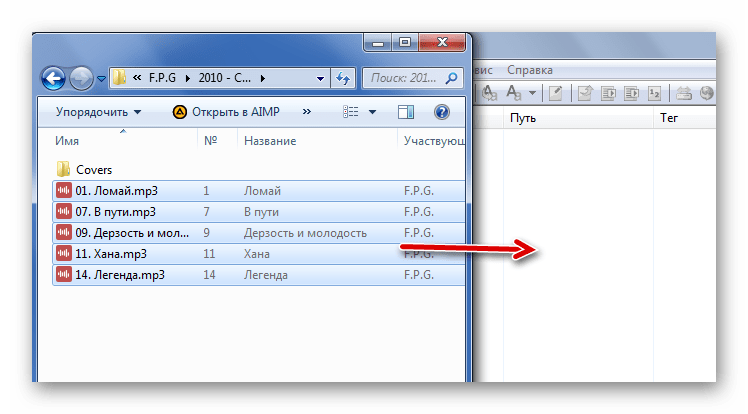Toggle the preview pane icon

point(406,112)
